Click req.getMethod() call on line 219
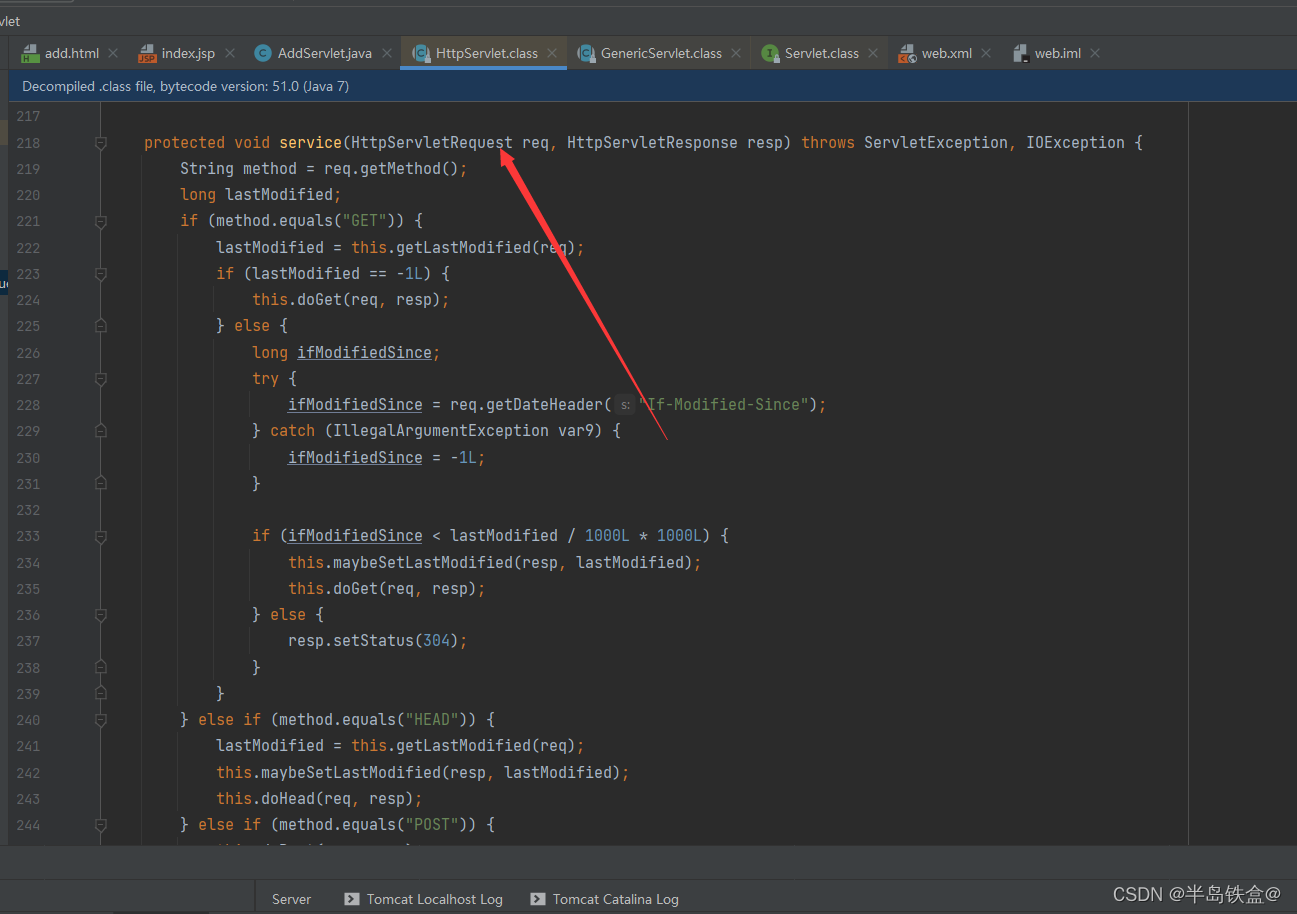The image size is (1297, 914). [391, 168]
